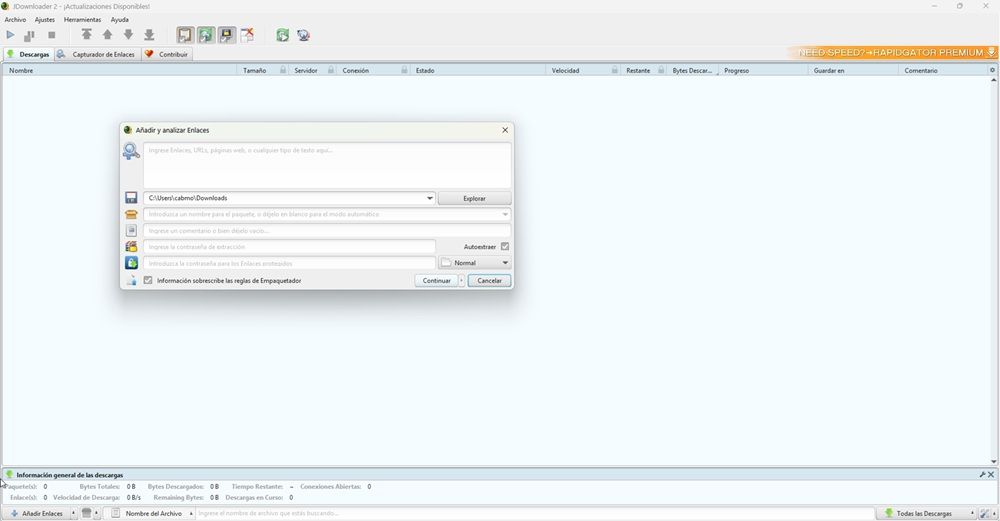
Task: Toggle 'Información sobrescribe las reglas' checkbox
Action: click(x=148, y=280)
